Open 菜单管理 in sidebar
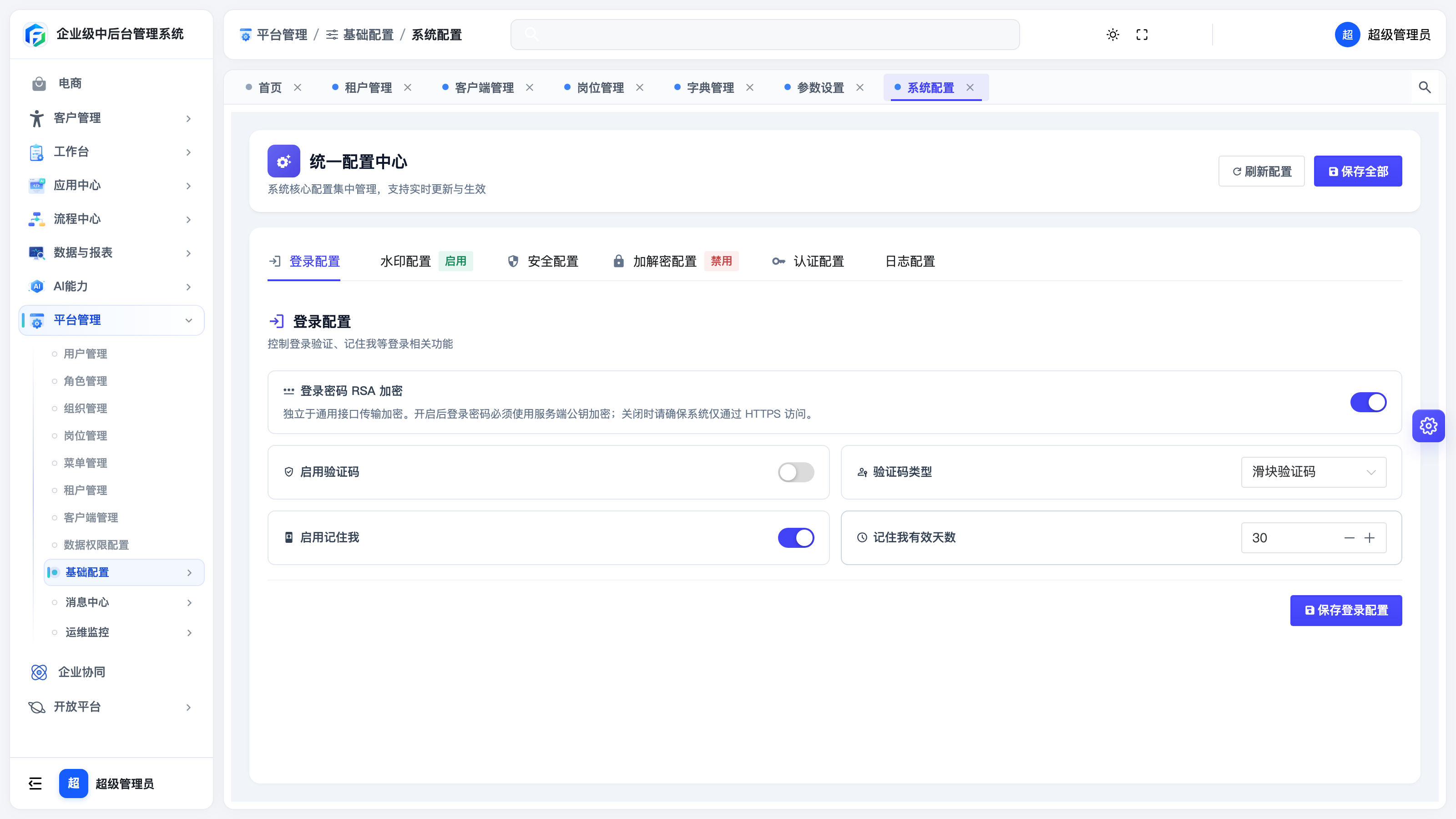The width and height of the screenshot is (1456, 819). pyautogui.click(x=85, y=463)
